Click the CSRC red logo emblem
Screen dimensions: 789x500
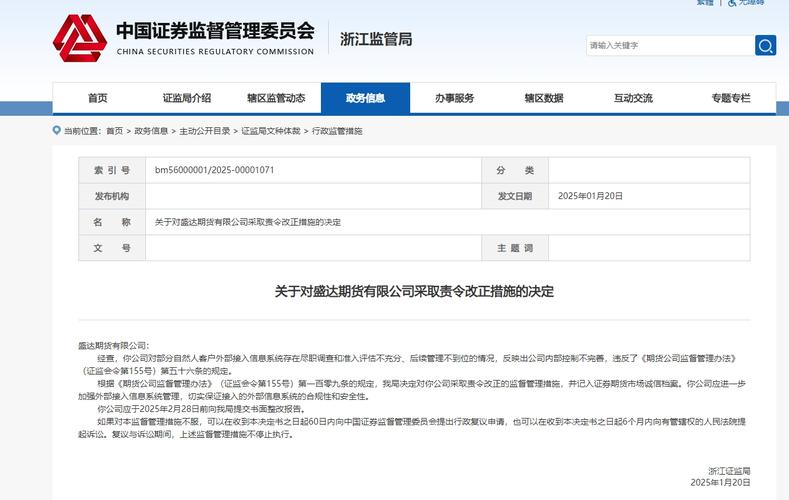pos(80,38)
